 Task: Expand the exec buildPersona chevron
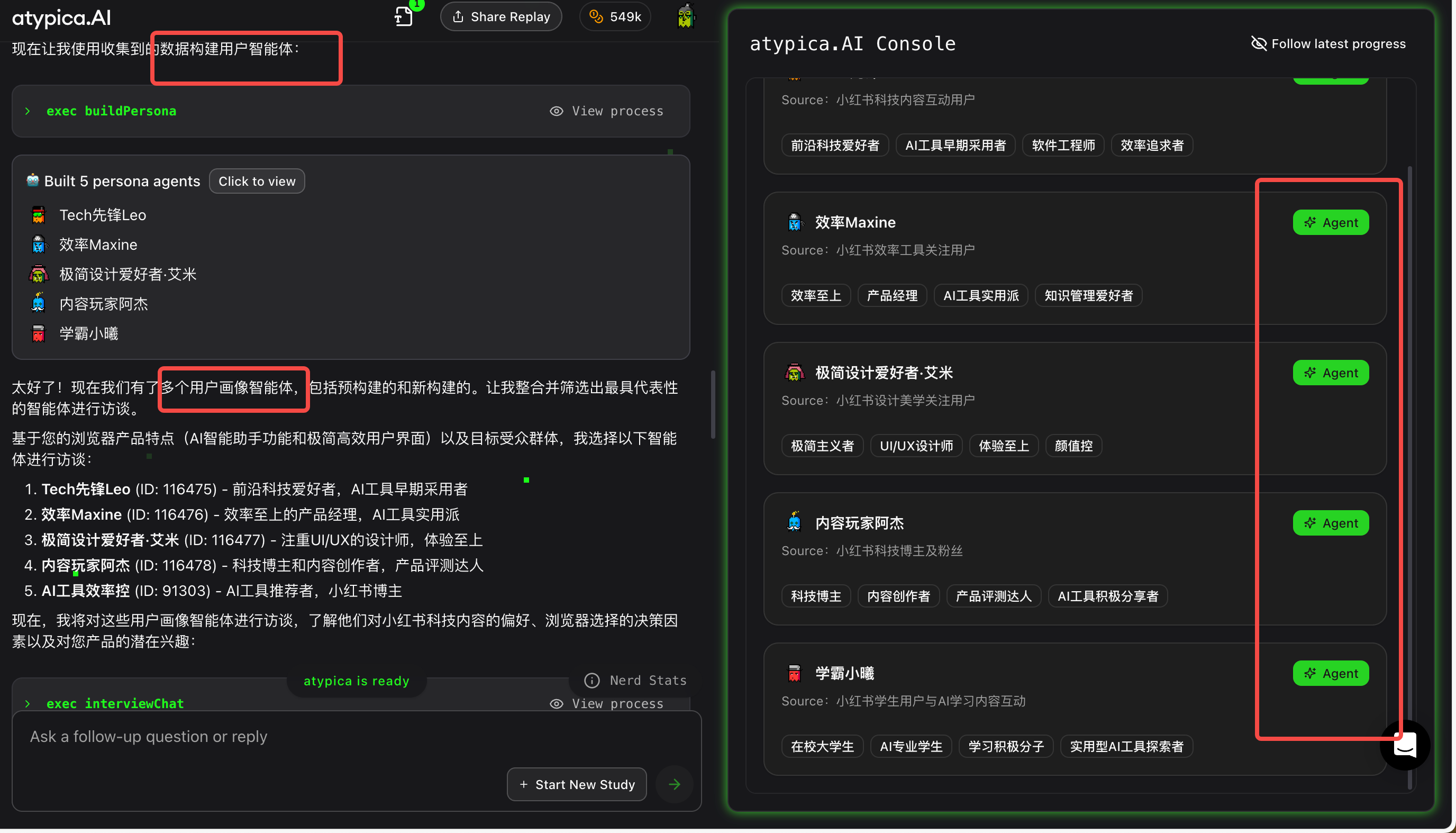(28, 111)
